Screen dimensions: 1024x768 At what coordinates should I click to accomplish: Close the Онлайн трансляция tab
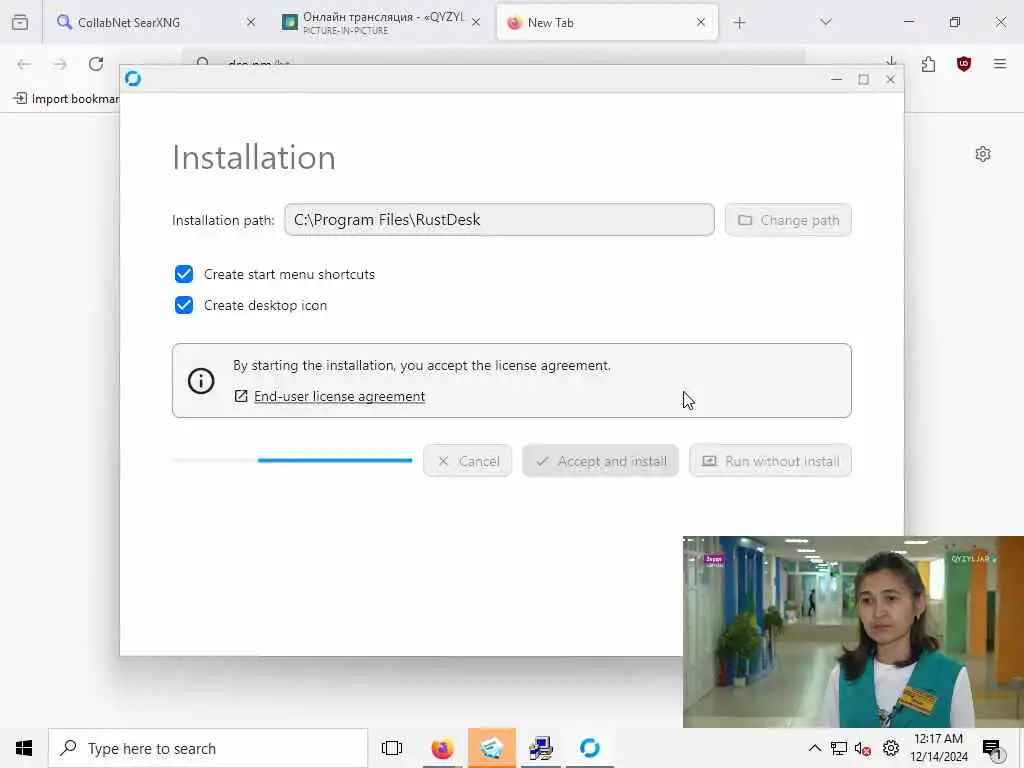pyautogui.click(x=476, y=22)
